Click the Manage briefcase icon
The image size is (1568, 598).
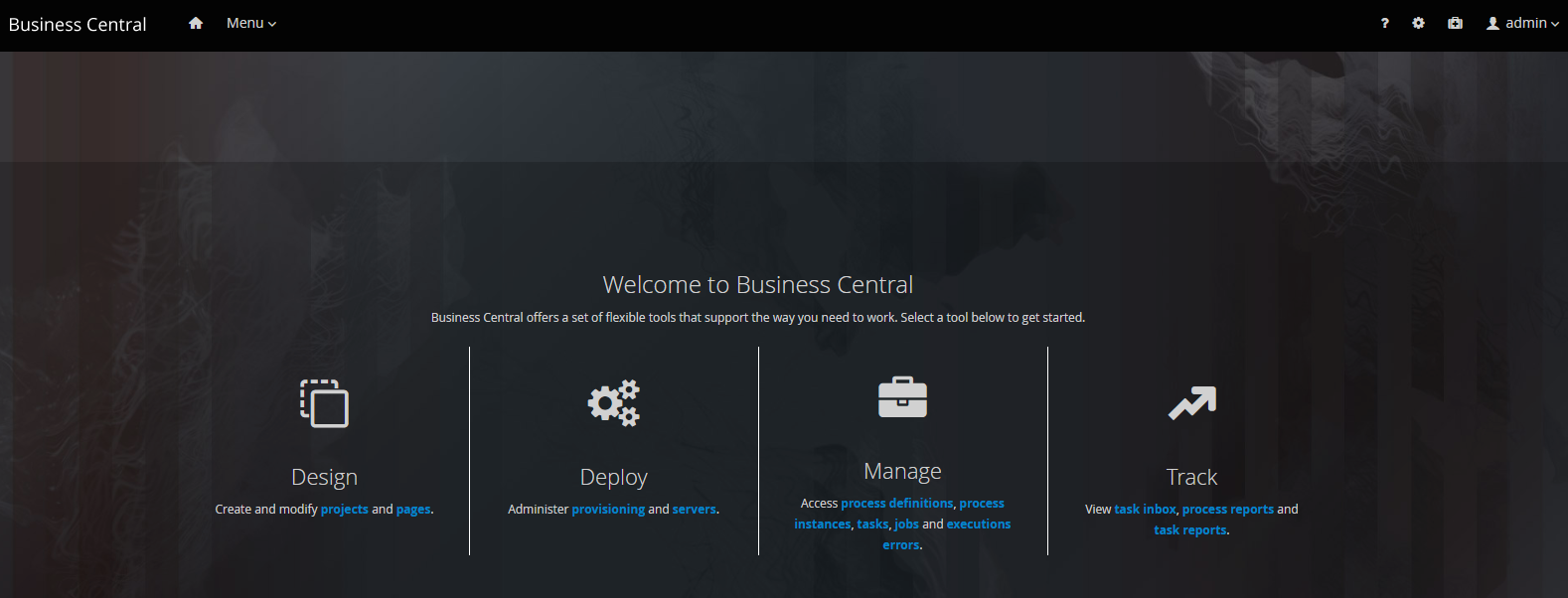(902, 397)
